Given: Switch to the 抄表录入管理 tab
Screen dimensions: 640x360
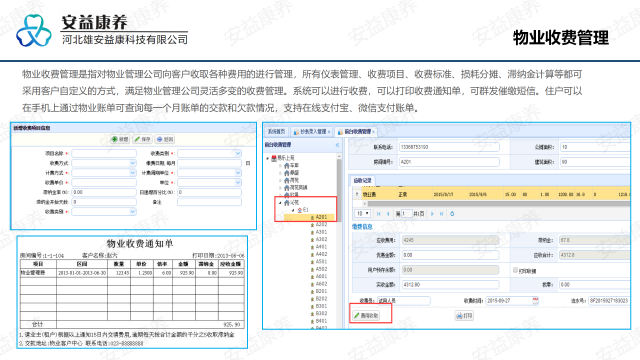Looking at the screenshot, I should click(x=313, y=131).
